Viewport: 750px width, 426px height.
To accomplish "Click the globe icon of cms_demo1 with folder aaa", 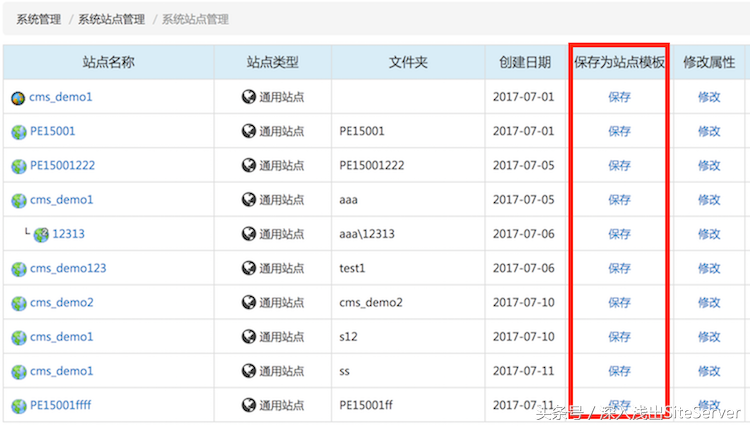I will pyautogui.click(x=19, y=201).
